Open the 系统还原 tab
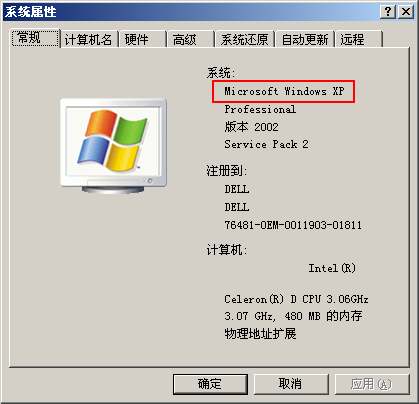Screen dimensions: 419x404 tap(245, 40)
